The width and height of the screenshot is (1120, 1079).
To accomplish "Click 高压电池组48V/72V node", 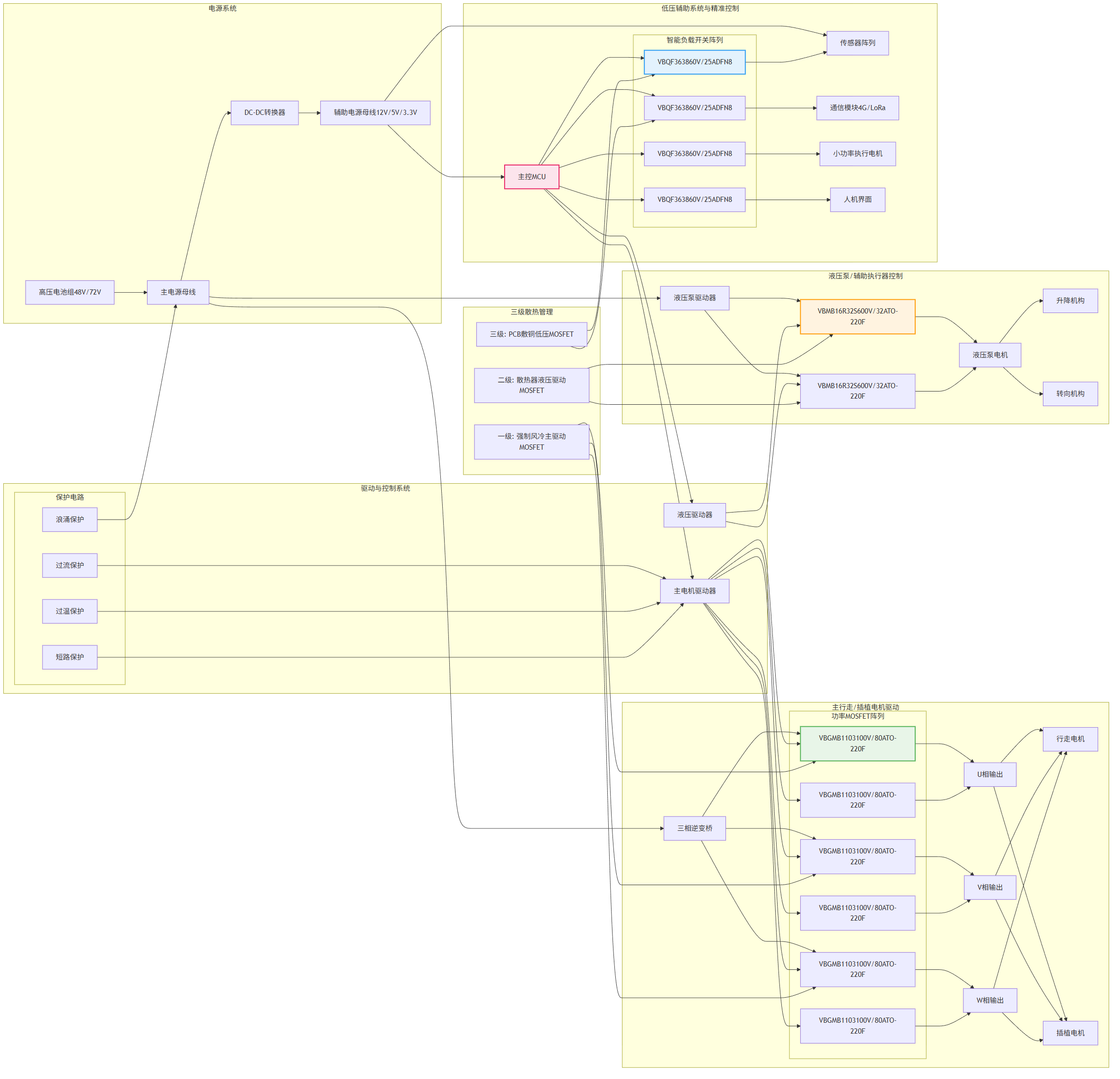I will click(70, 292).
